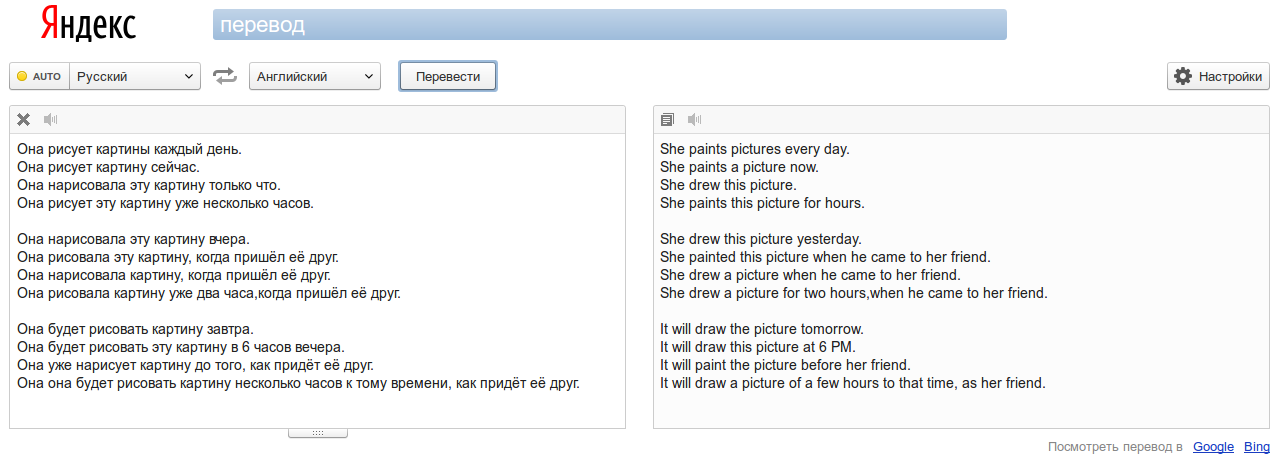
Task: Click inside the Russian source text area
Action: pyautogui.click(x=317, y=280)
